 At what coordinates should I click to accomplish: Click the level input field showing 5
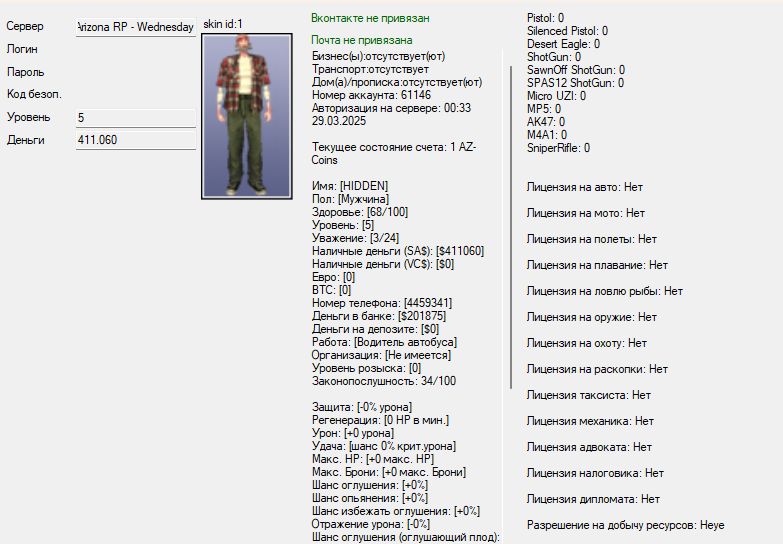tap(136, 118)
